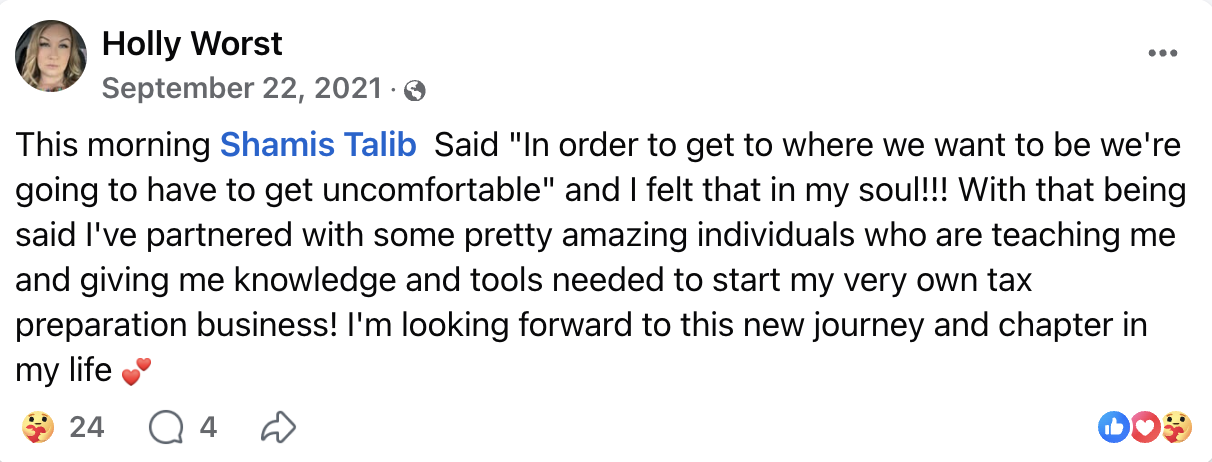1212x462 pixels.
Task: Click the share arrow icon
Action: pyautogui.click(x=278, y=428)
